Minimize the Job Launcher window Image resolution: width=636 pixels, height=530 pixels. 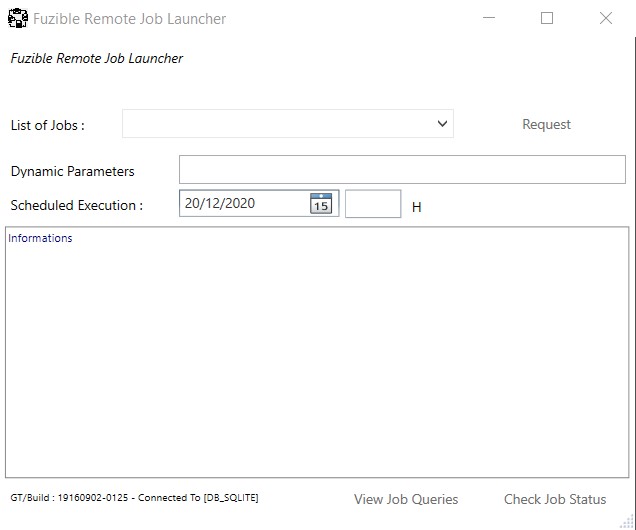[x=489, y=18]
